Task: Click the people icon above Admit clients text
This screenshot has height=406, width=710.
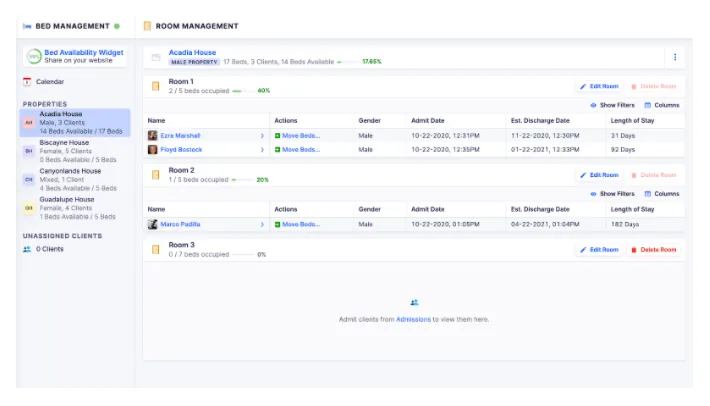Action: click(414, 302)
